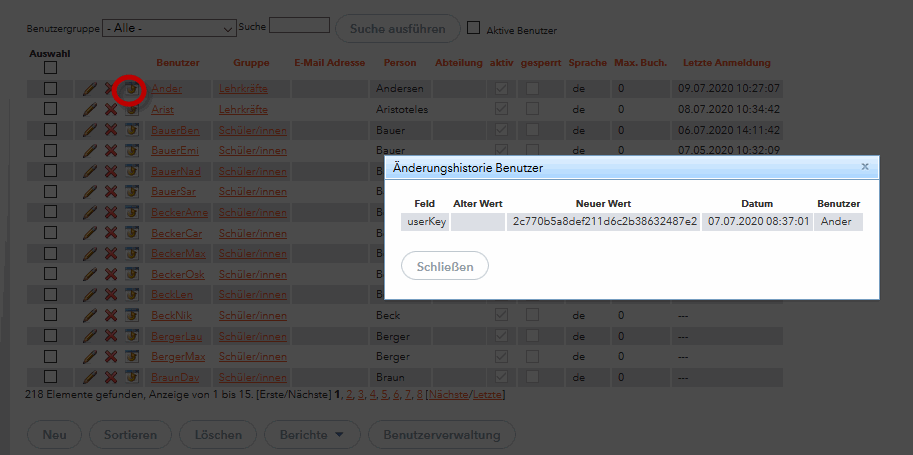This screenshot has height=455, width=913.
Task: Select the Neuer Wert userKey hash cell
Action: click(x=603, y=222)
